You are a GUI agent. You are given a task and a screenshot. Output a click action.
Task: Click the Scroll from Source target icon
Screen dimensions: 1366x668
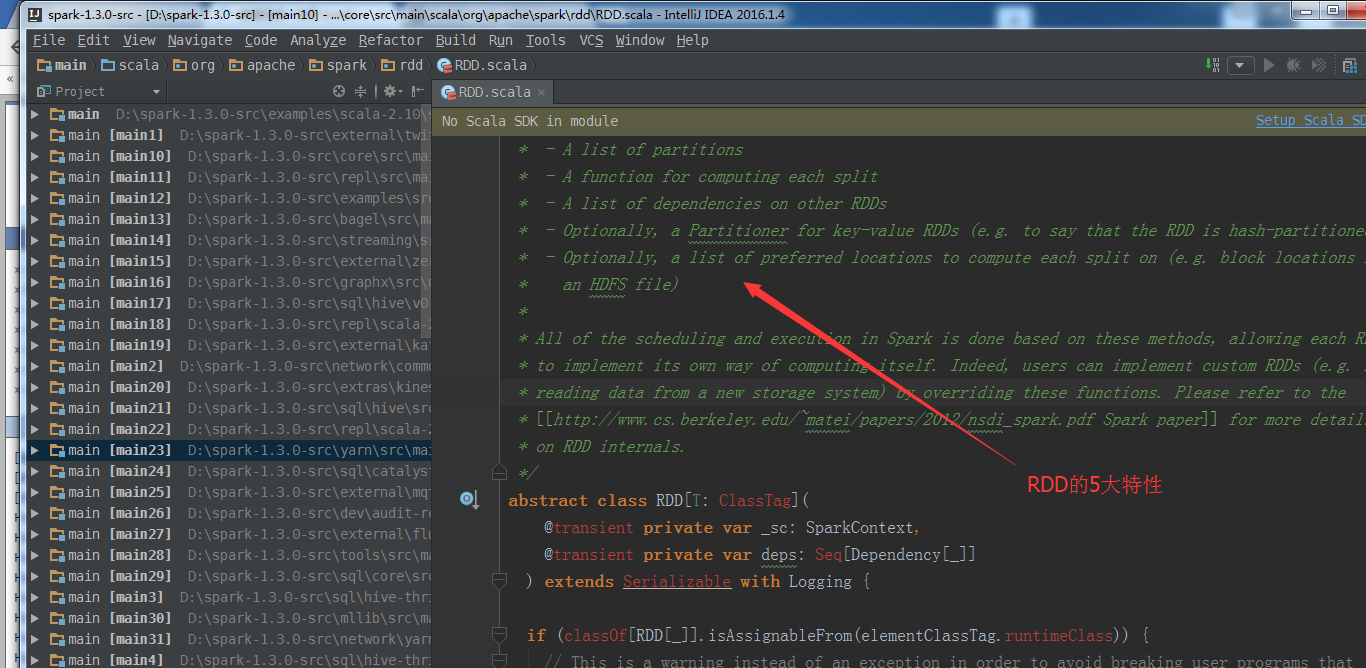point(339,91)
